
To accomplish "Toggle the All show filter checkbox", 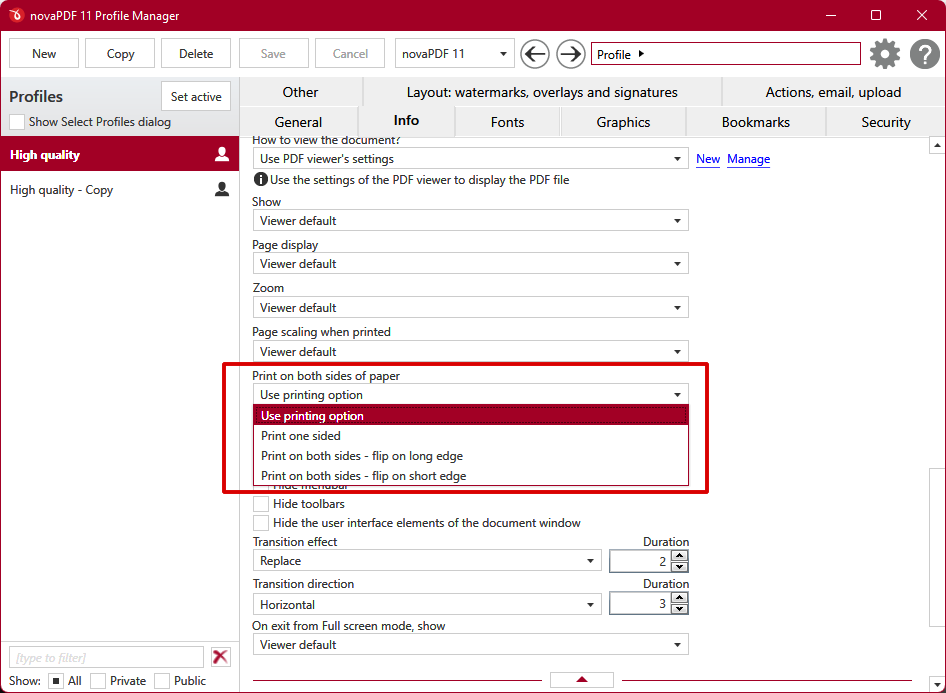I will click(x=56, y=681).
